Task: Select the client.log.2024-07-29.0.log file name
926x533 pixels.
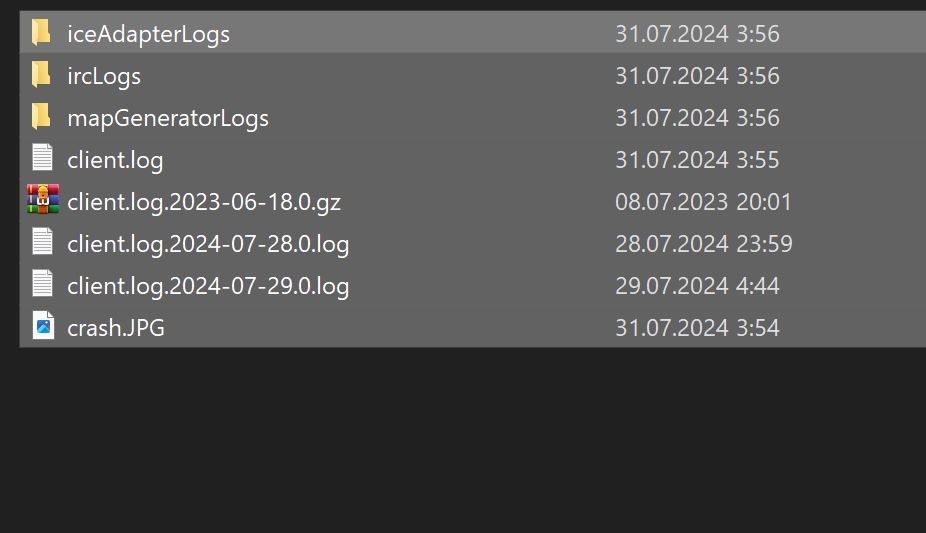Action: (208, 286)
